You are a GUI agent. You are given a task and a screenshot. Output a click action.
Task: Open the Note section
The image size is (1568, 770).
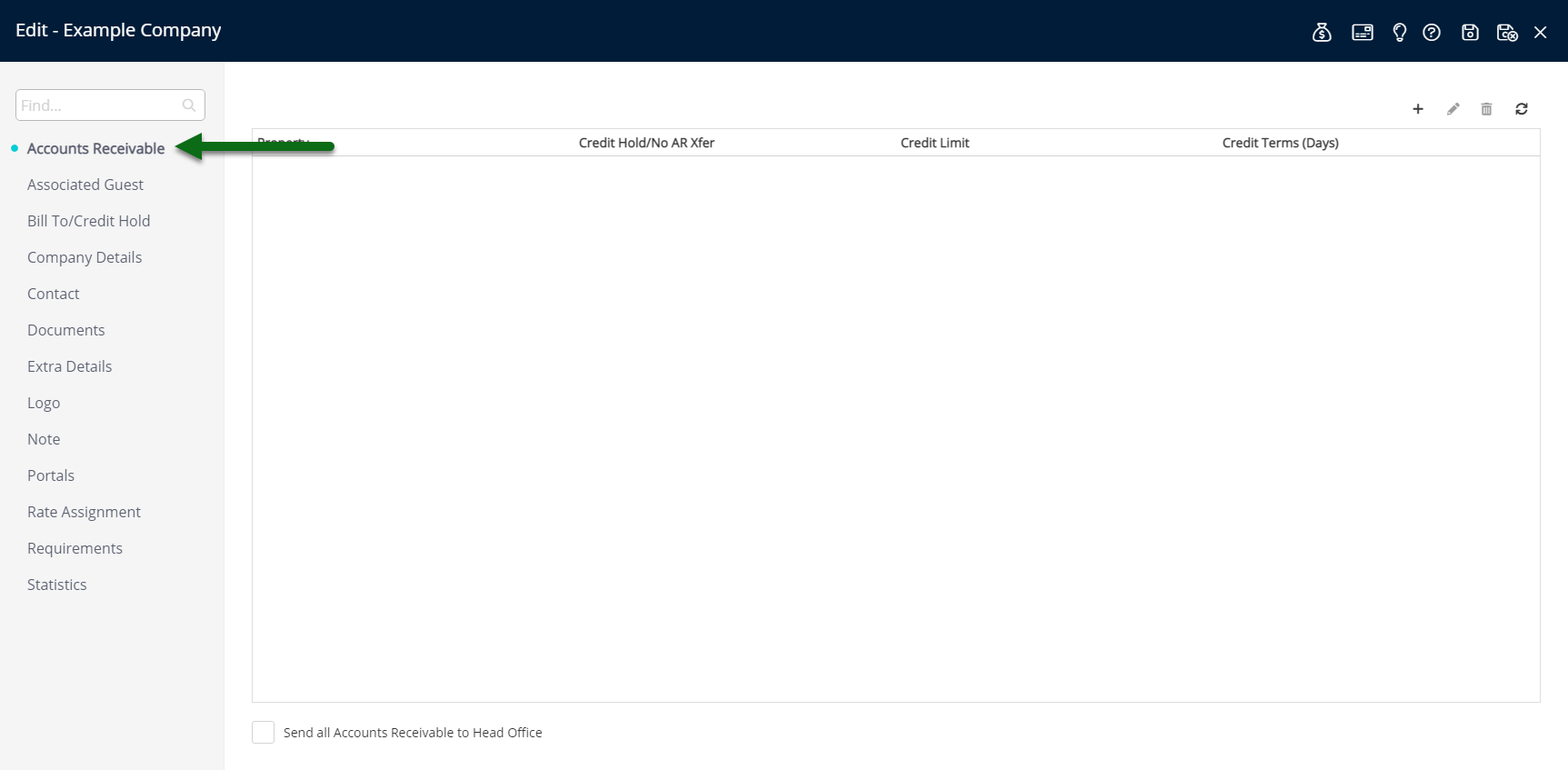pyautogui.click(x=44, y=439)
